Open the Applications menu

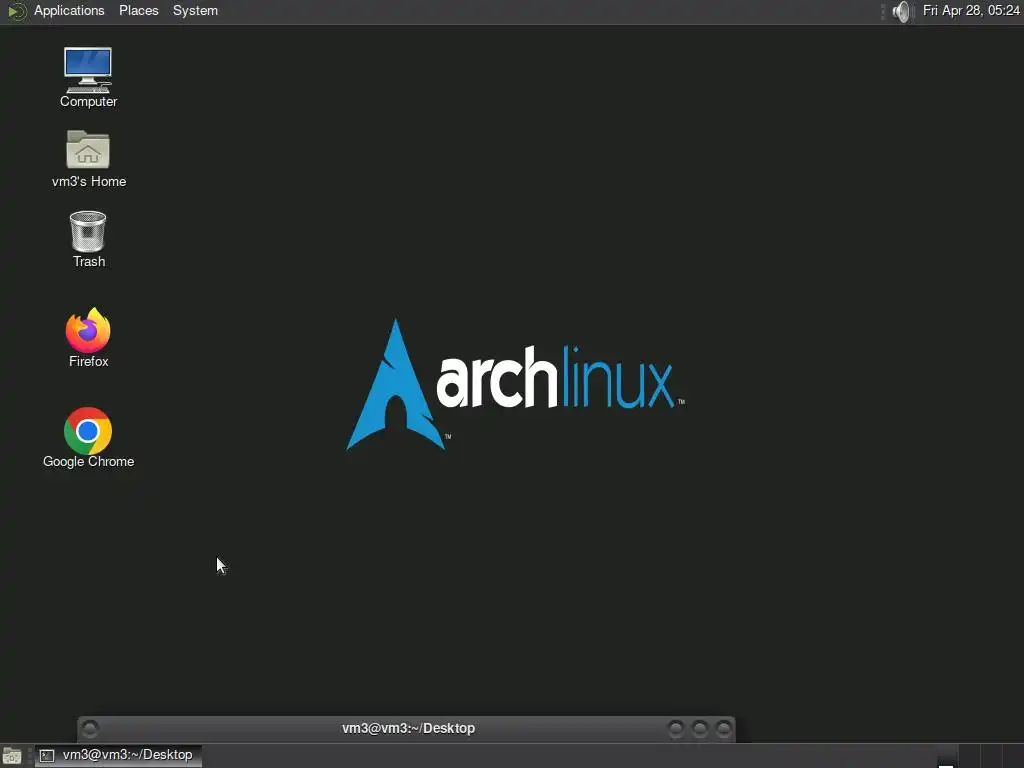(x=69, y=10)
